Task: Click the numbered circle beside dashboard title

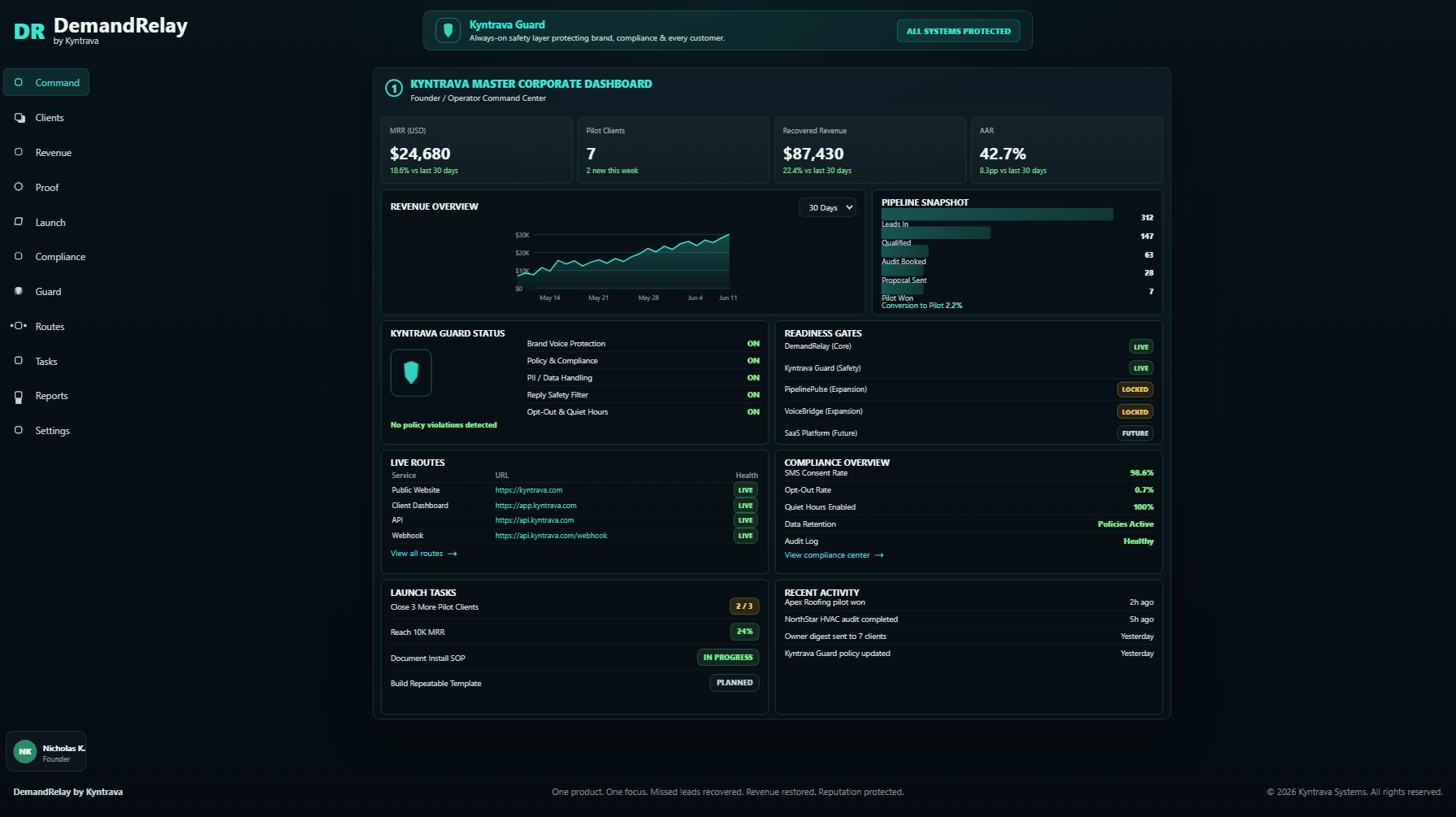Action: click(x=394, y=89)
